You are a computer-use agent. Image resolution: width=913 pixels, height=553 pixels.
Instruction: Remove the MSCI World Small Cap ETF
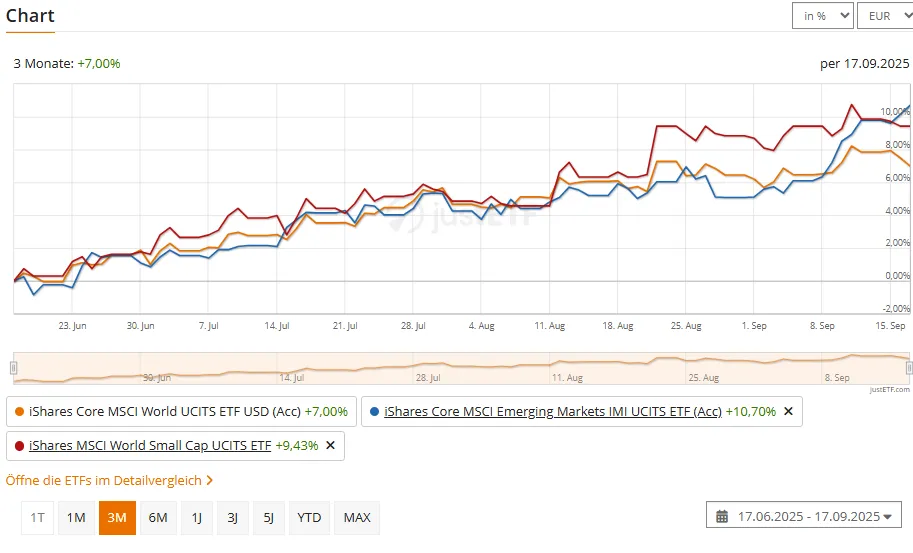pos(330,445)
